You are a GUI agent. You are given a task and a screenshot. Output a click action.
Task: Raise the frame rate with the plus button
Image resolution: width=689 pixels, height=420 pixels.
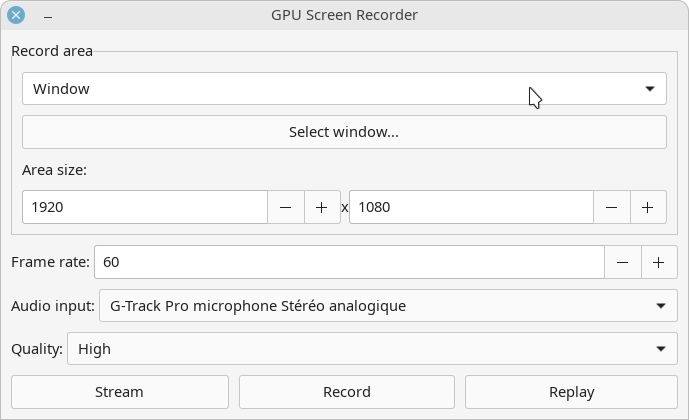[659, 262]
